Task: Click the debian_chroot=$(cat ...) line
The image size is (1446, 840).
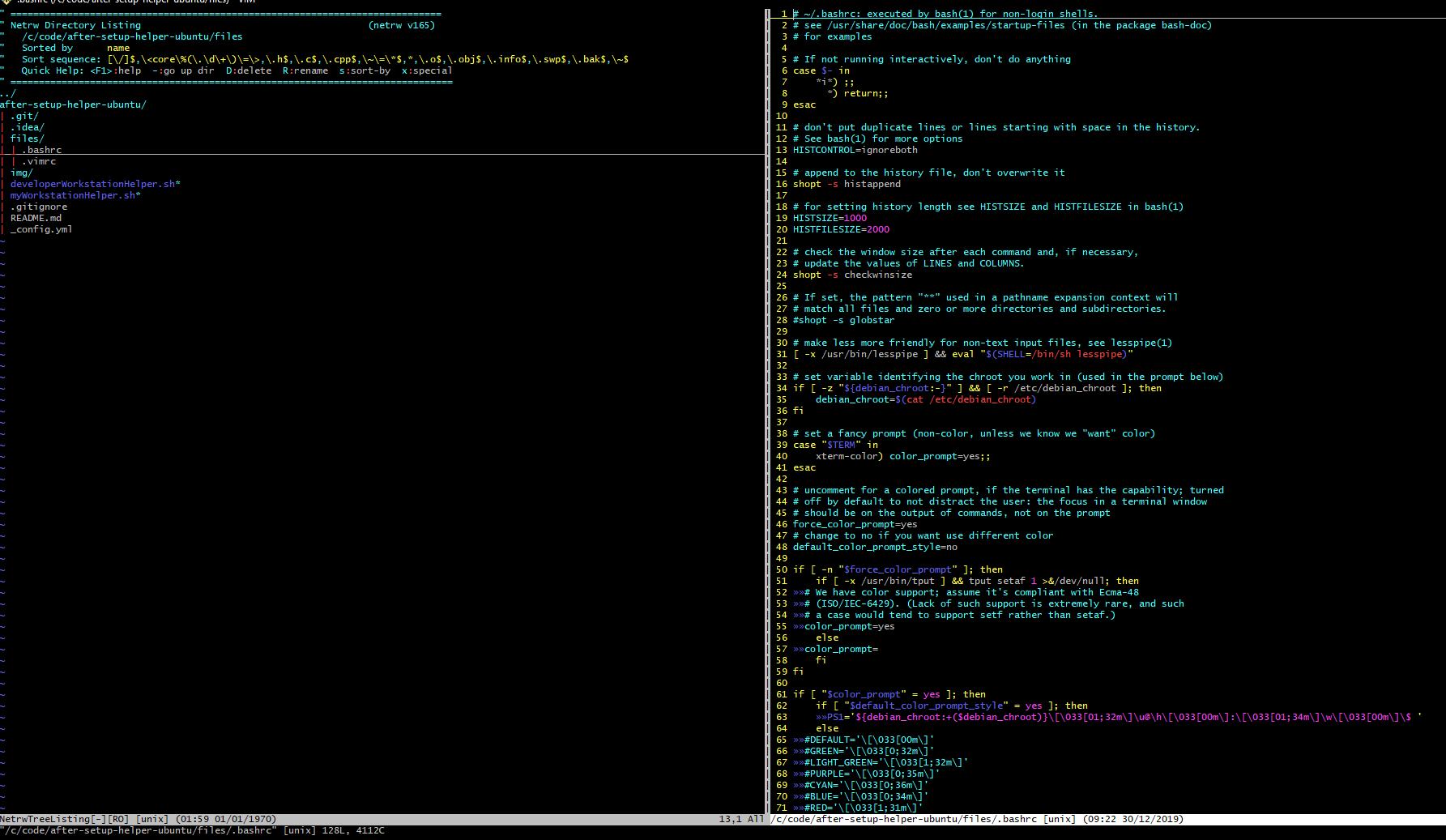Action: point(926,399)
